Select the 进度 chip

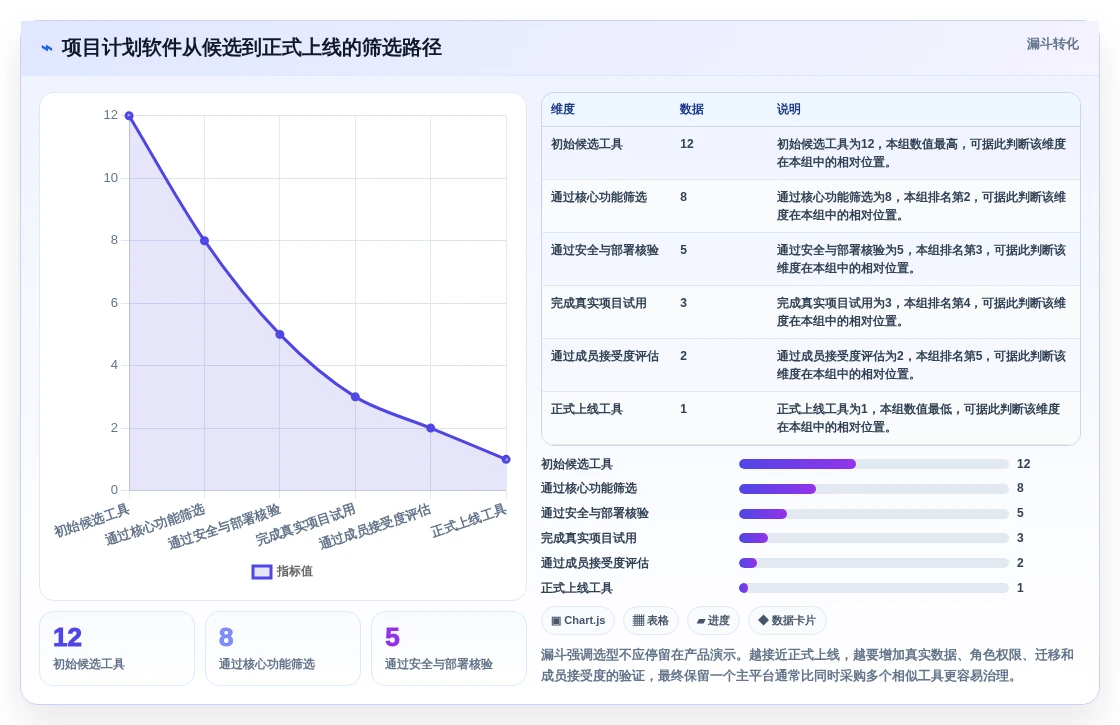click(713, 620)
